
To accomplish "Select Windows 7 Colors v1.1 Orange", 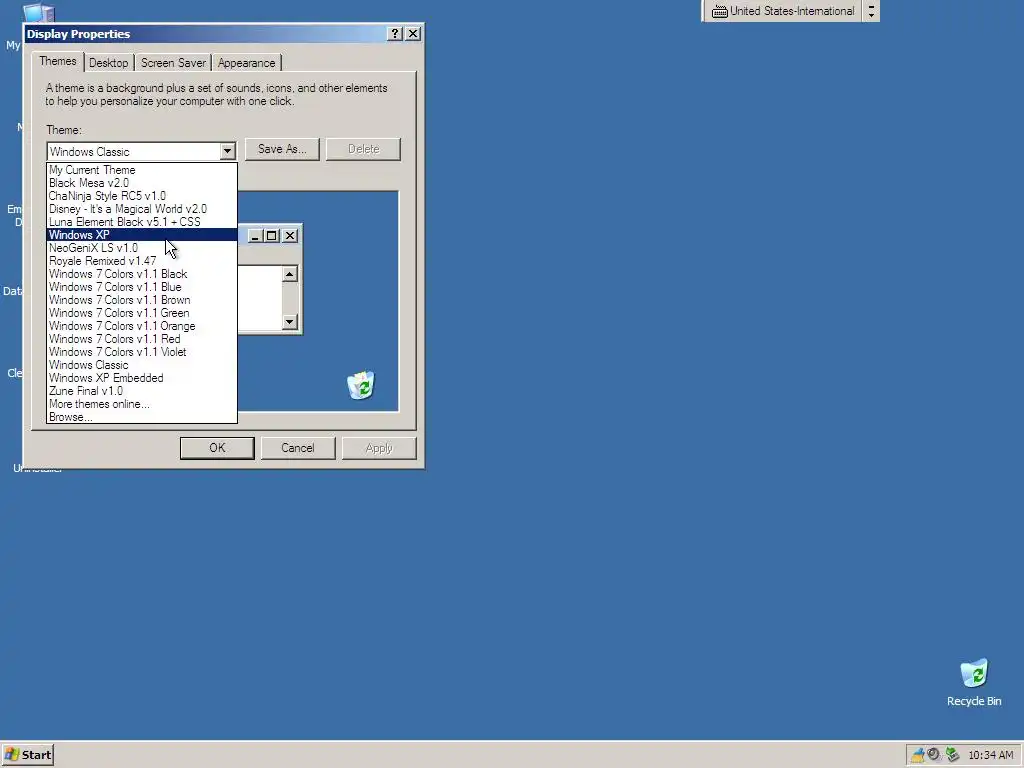I will pos(142,326).
